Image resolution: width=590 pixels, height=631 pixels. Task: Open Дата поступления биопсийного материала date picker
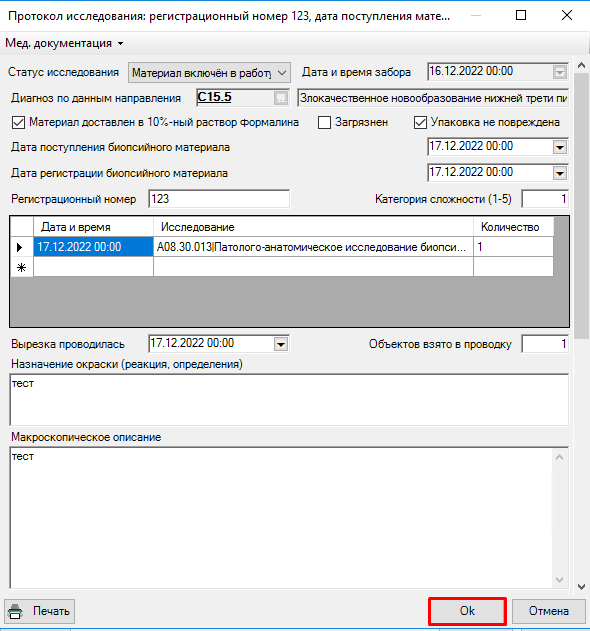(x=560, y=147)
